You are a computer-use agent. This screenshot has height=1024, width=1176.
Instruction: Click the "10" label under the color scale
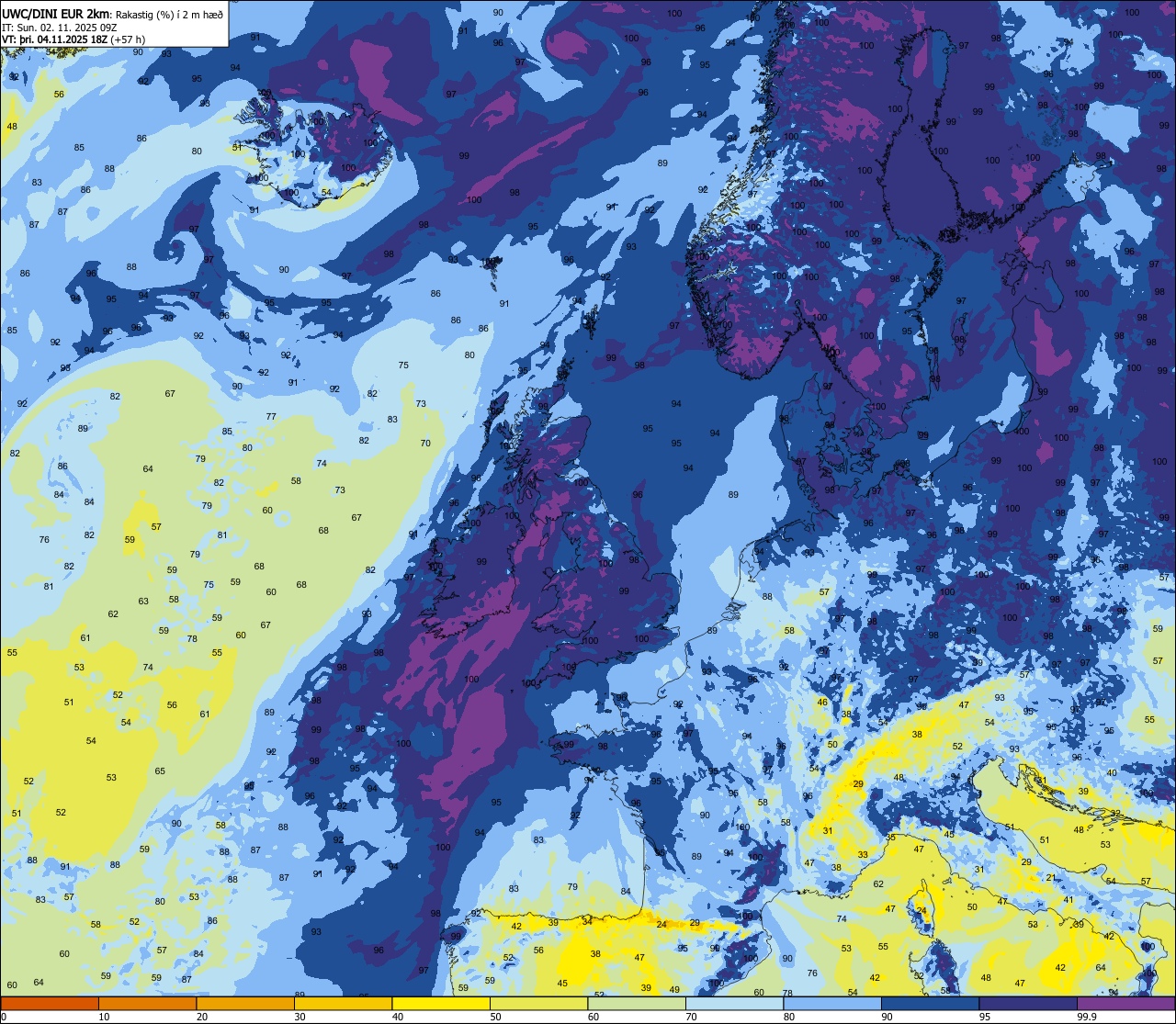click(x=104, y=1017)
